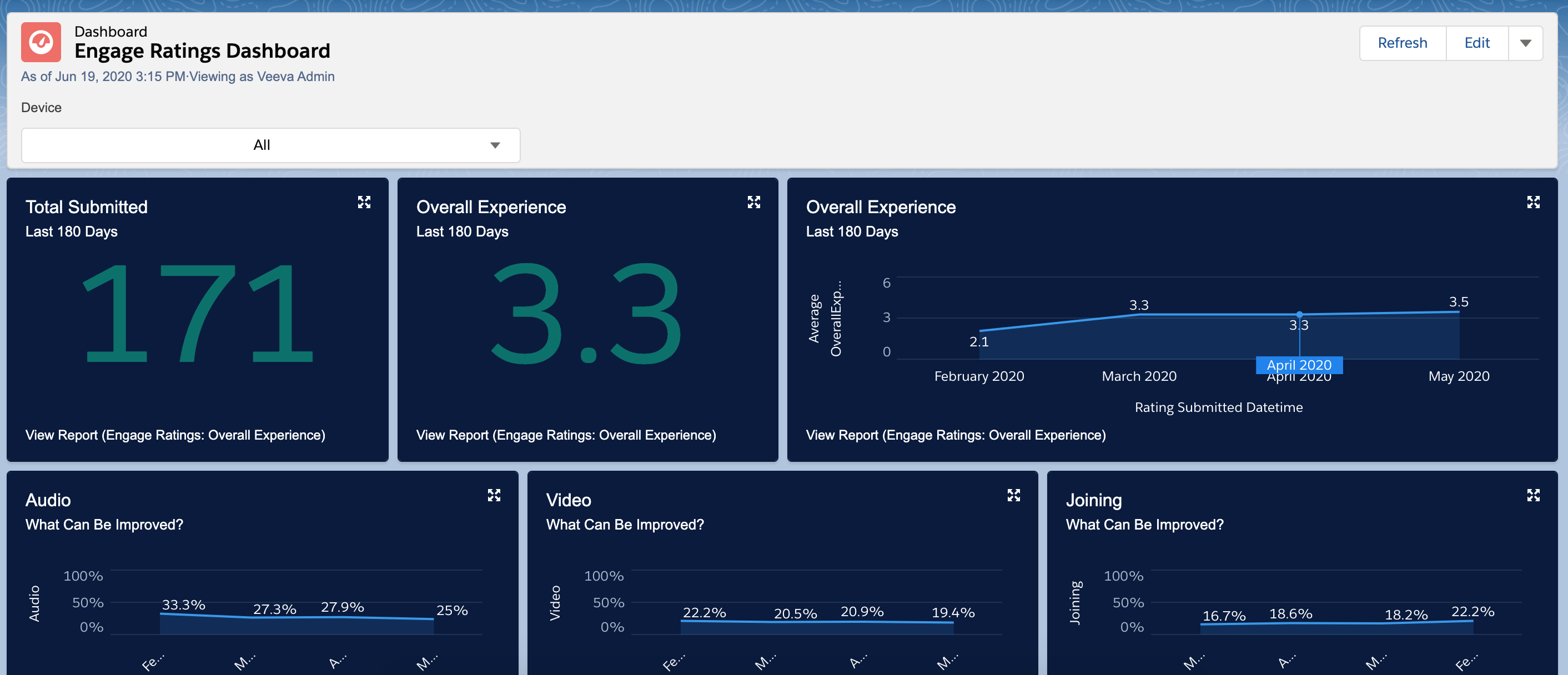The width and height of the screenshot is (1568, 675).
Task: Open View Report link under line chart
Action: [955, 435]
